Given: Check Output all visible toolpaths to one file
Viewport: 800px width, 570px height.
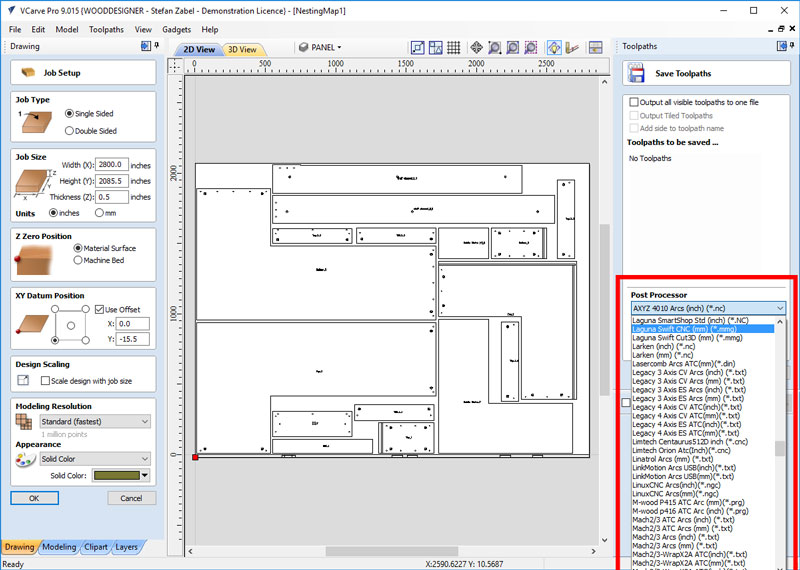Looking at the screenshot, I should click(x=634, y=102).
